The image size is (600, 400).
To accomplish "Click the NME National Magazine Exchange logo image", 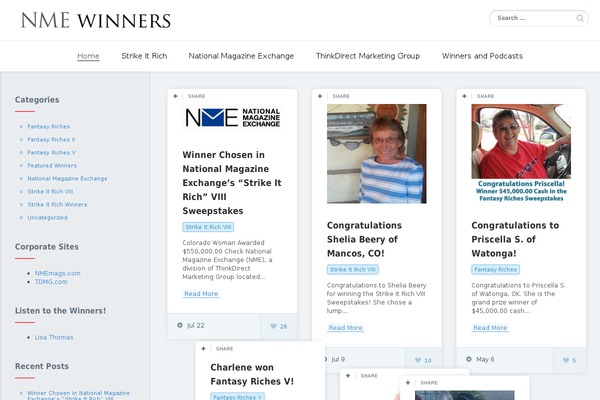I will 232,118.
